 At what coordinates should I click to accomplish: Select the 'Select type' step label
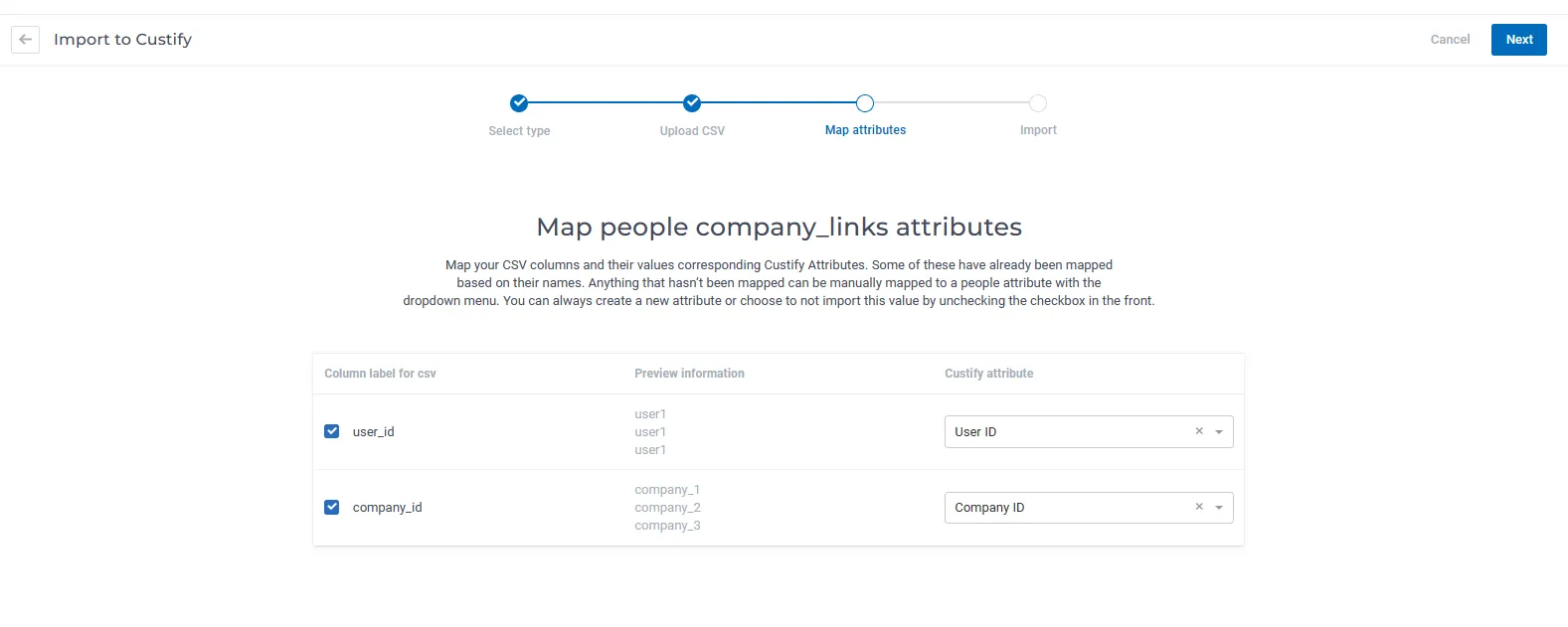pos(519,131)
